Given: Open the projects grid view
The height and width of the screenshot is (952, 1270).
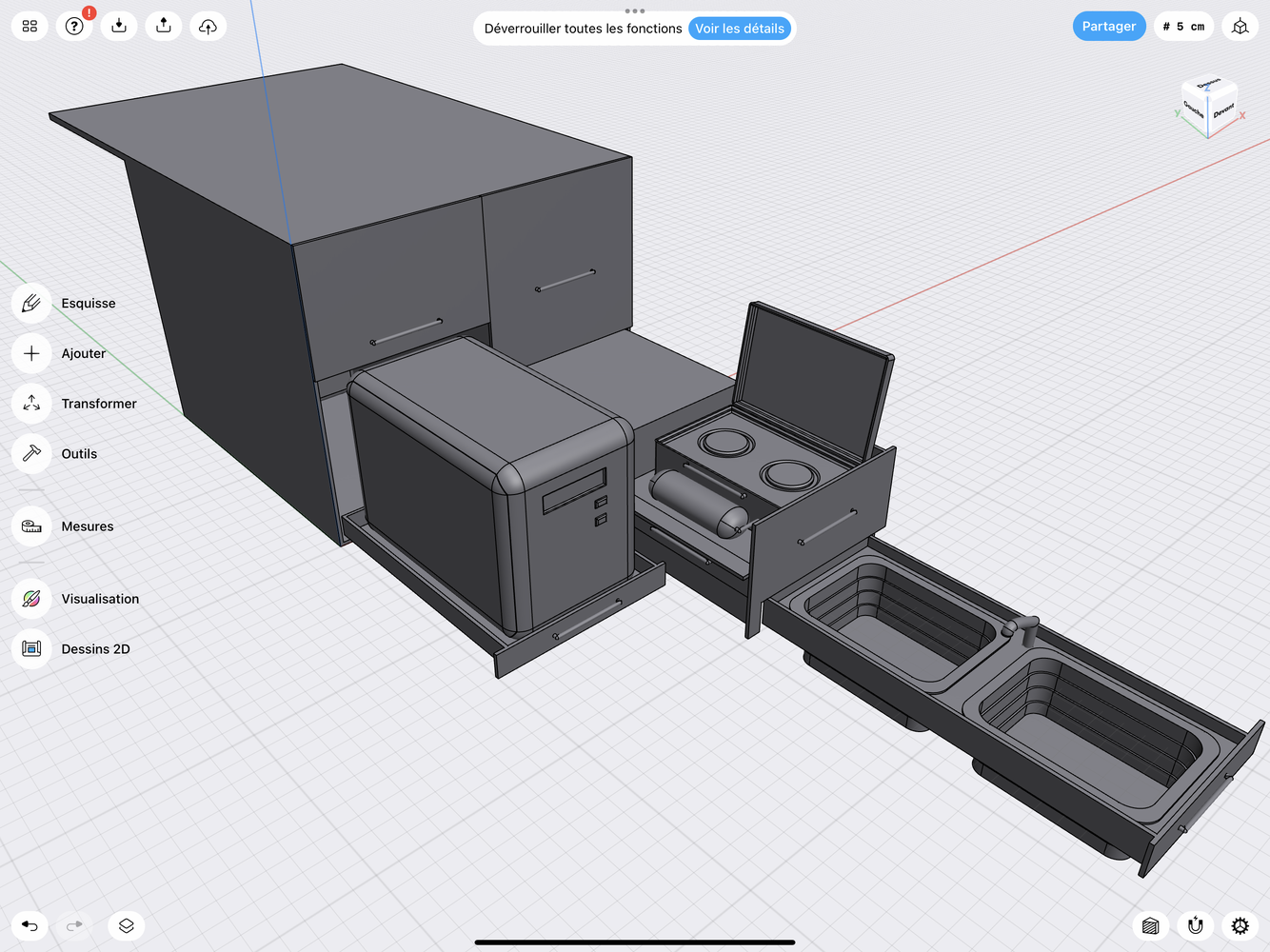Looking at the screenshot, I should [x=30, y=26].
